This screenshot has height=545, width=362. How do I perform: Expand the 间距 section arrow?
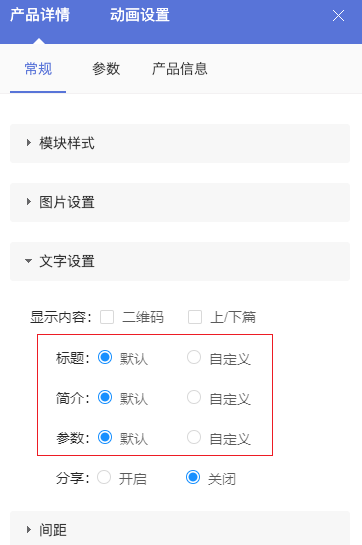pos(29,530)
